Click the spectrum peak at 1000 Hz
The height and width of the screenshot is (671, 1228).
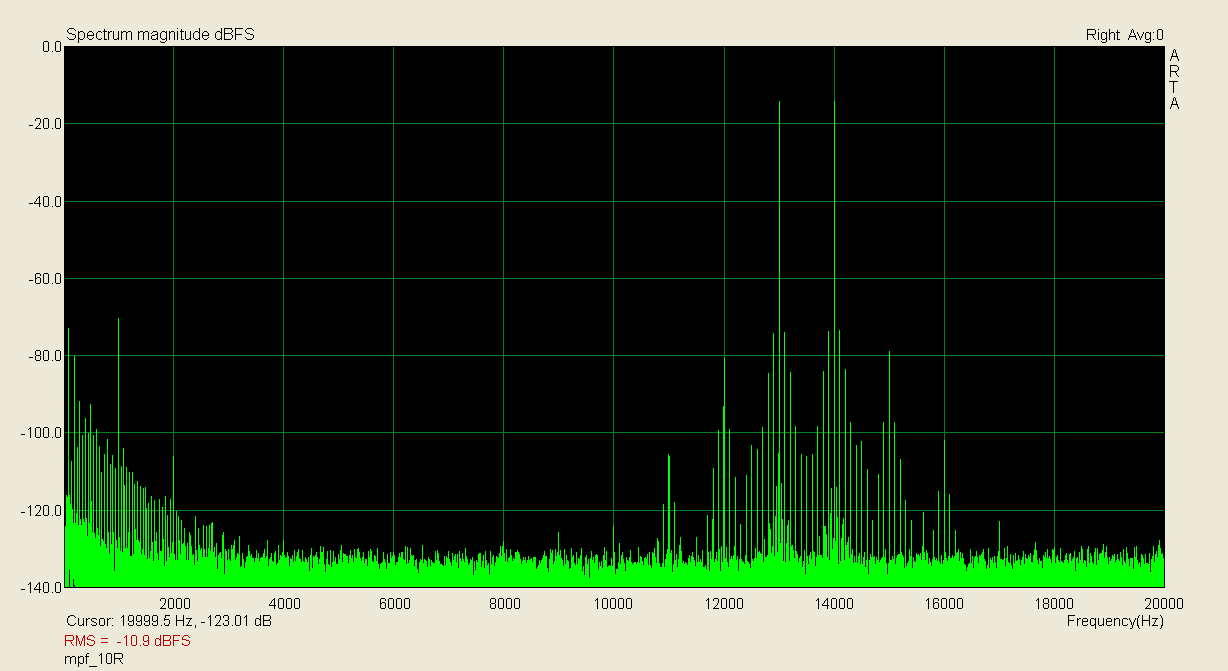(x=119, y=450)
